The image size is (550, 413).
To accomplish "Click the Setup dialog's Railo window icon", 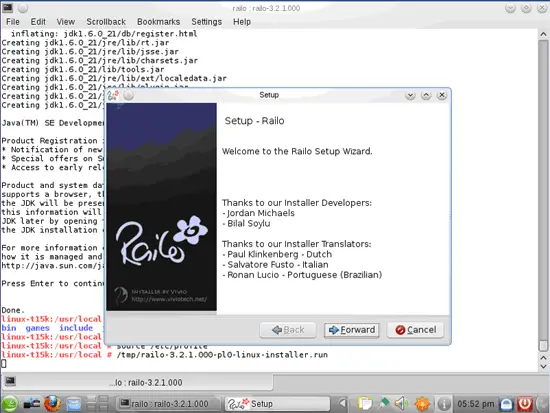I will coord(113,95).
